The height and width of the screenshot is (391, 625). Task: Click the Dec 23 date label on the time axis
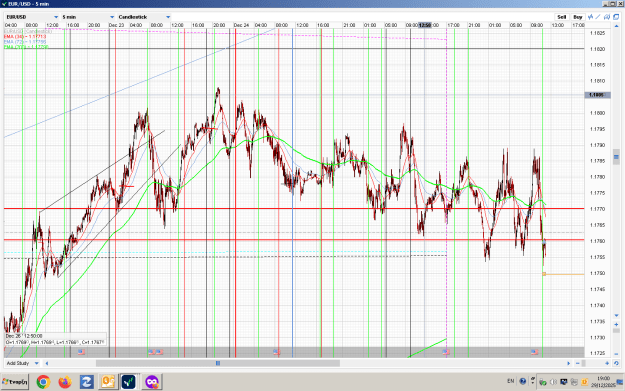116,25
